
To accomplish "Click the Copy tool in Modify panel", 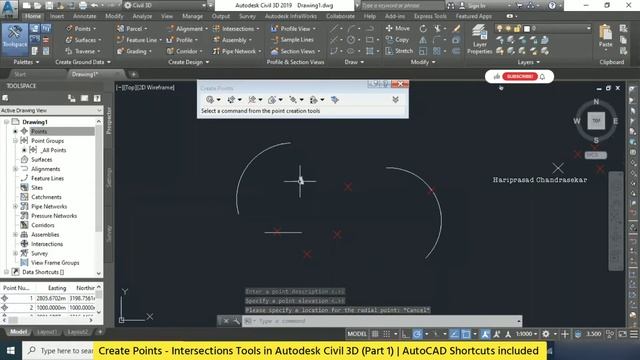I will pos(397,40).
